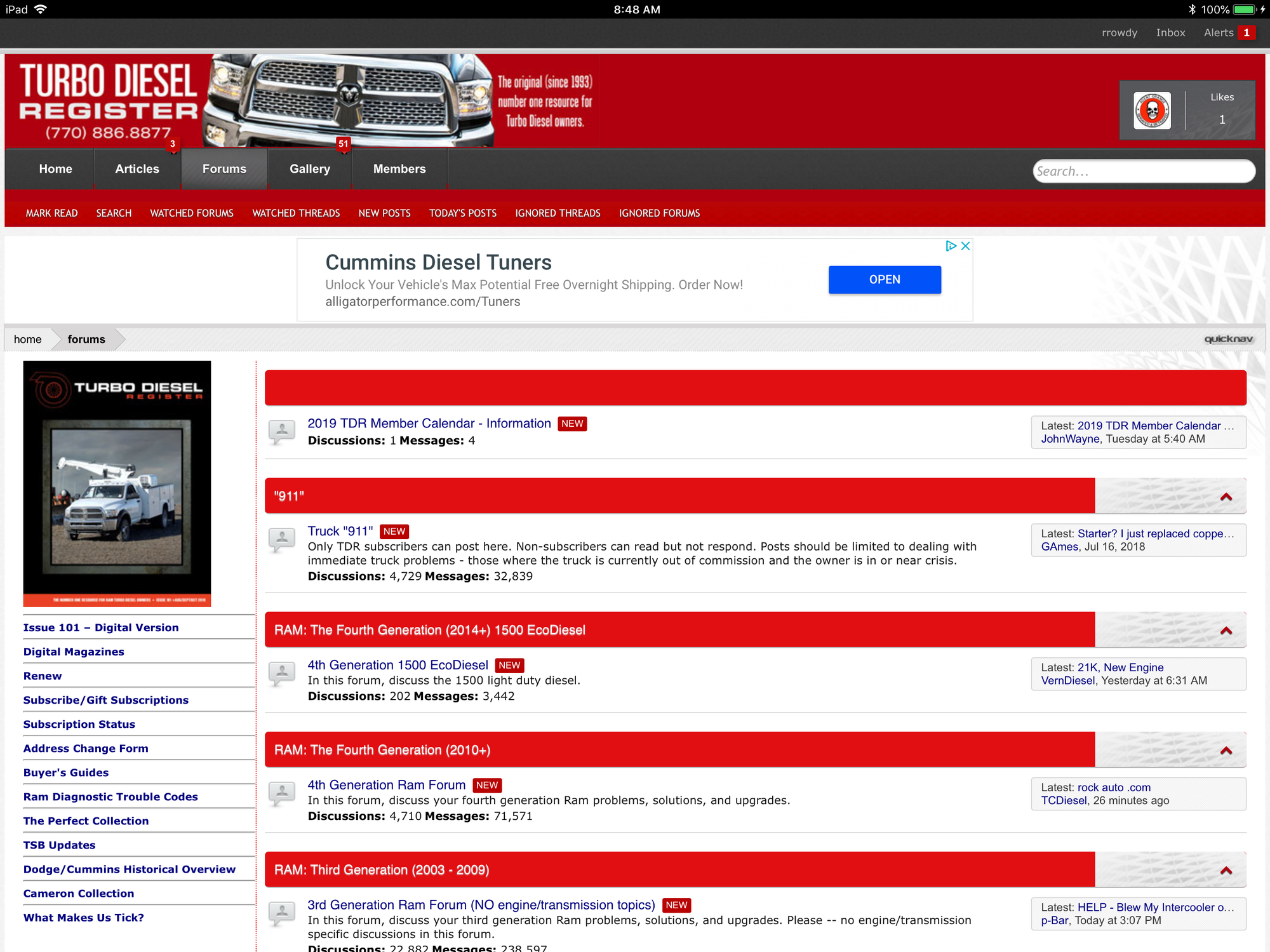The width and height of the screenshot is (1270, 952).
Task: Click the forums breadcrumb
Action: (x=86, y=339)
